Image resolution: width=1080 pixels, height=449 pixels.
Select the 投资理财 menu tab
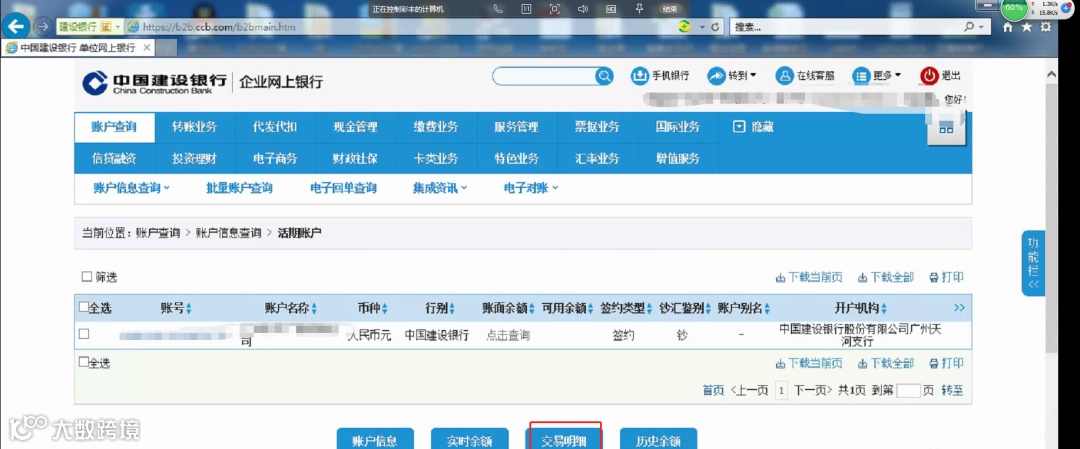(195, 158)
